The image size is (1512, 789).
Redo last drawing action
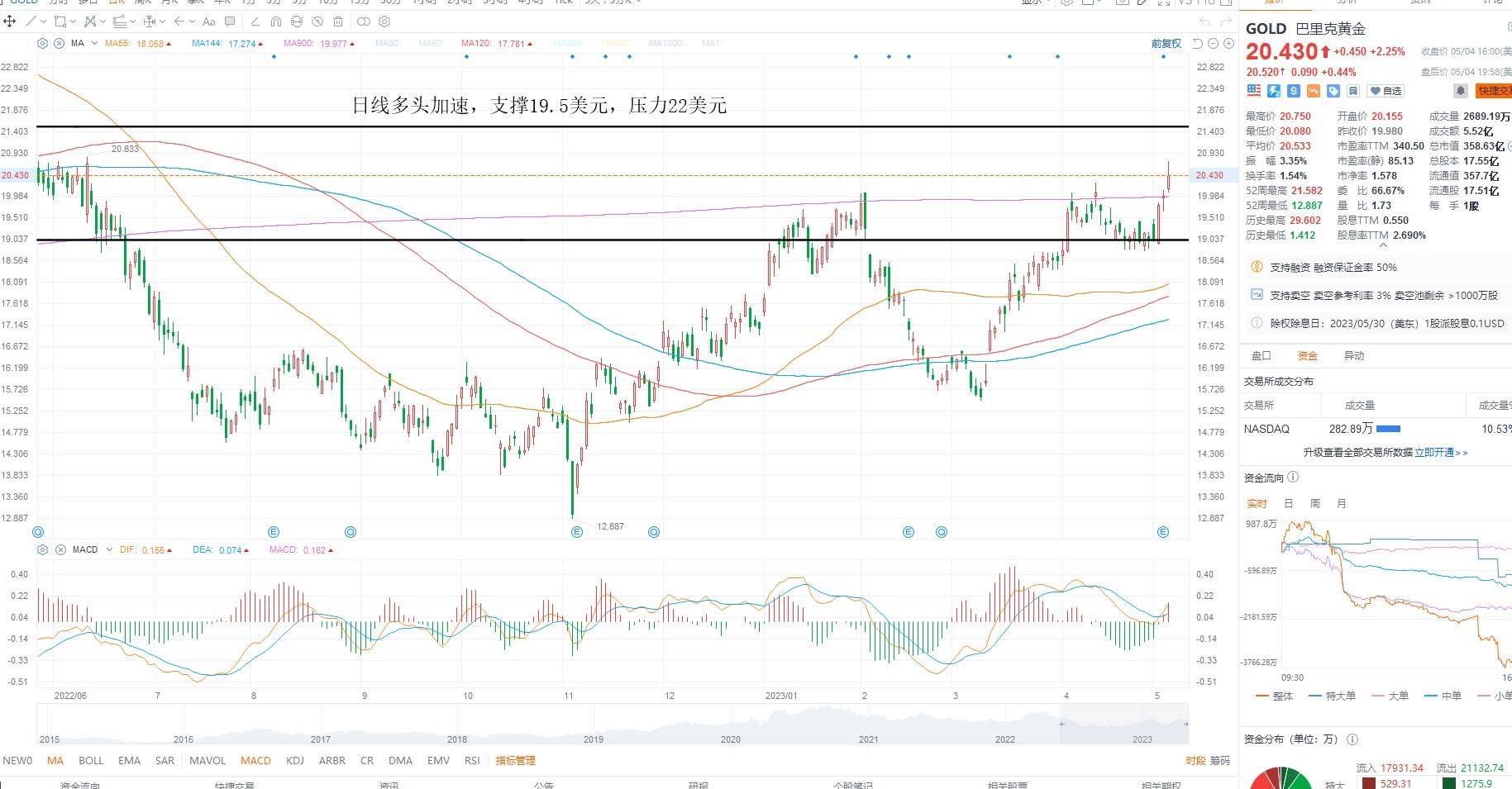[x=1226, y=22]
